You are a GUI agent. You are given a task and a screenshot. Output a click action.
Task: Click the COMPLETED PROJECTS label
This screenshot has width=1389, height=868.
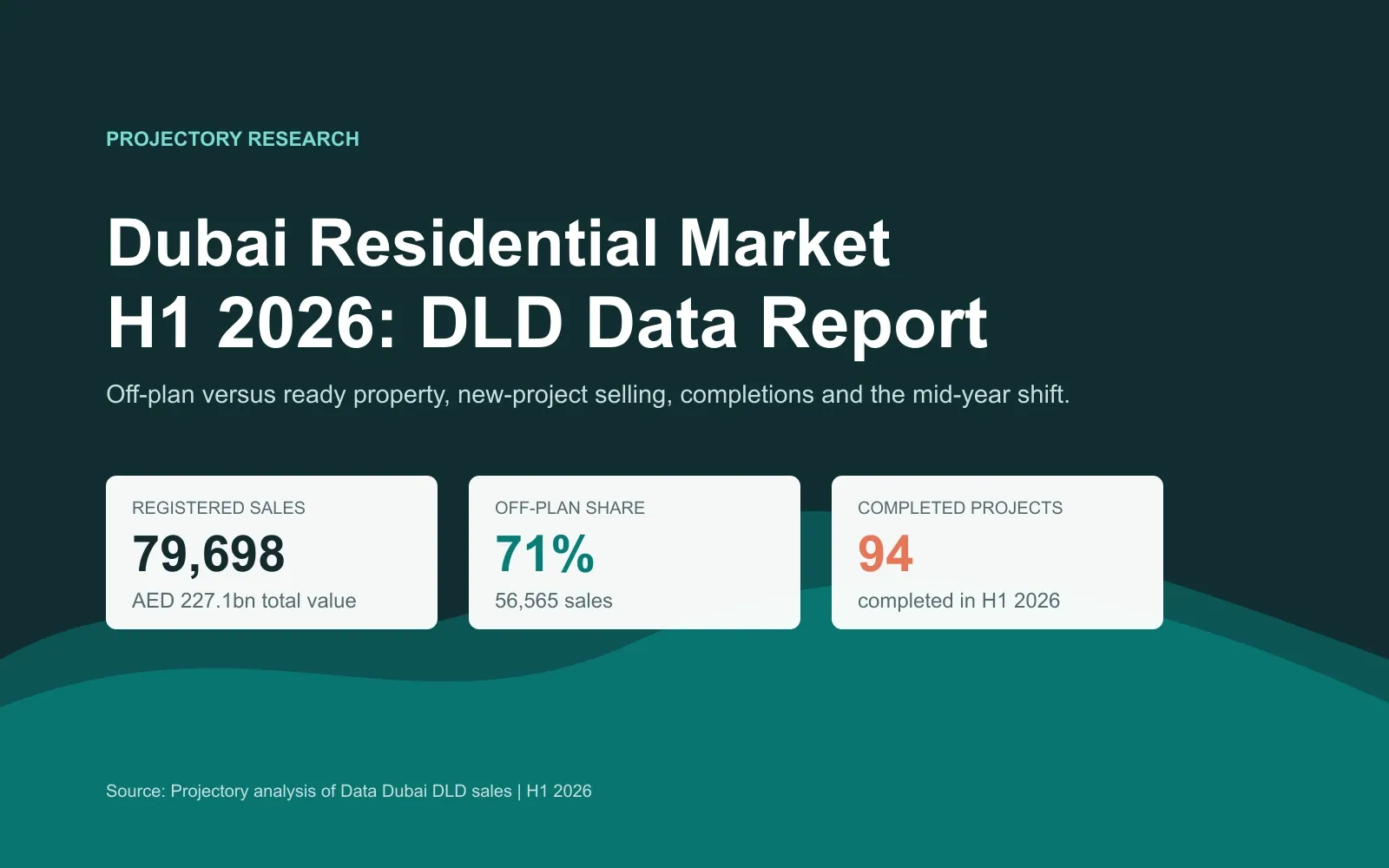[x=960, y=508]
